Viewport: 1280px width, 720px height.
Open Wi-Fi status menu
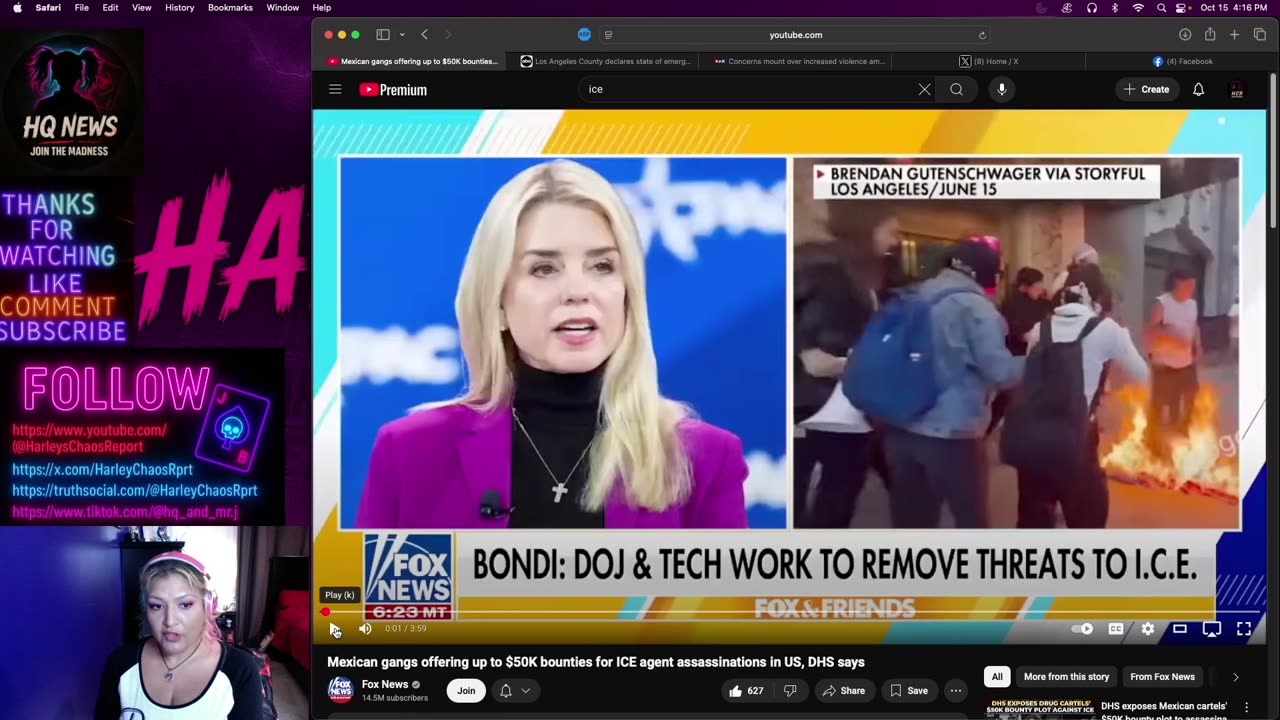tap(1138, 7)
